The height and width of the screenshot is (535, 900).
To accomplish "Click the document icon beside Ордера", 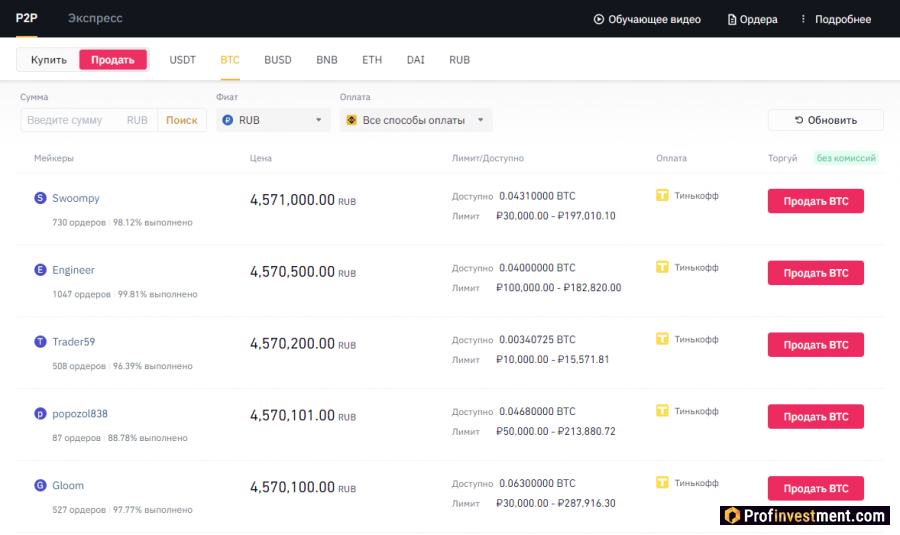I will (x=732, y=20).
